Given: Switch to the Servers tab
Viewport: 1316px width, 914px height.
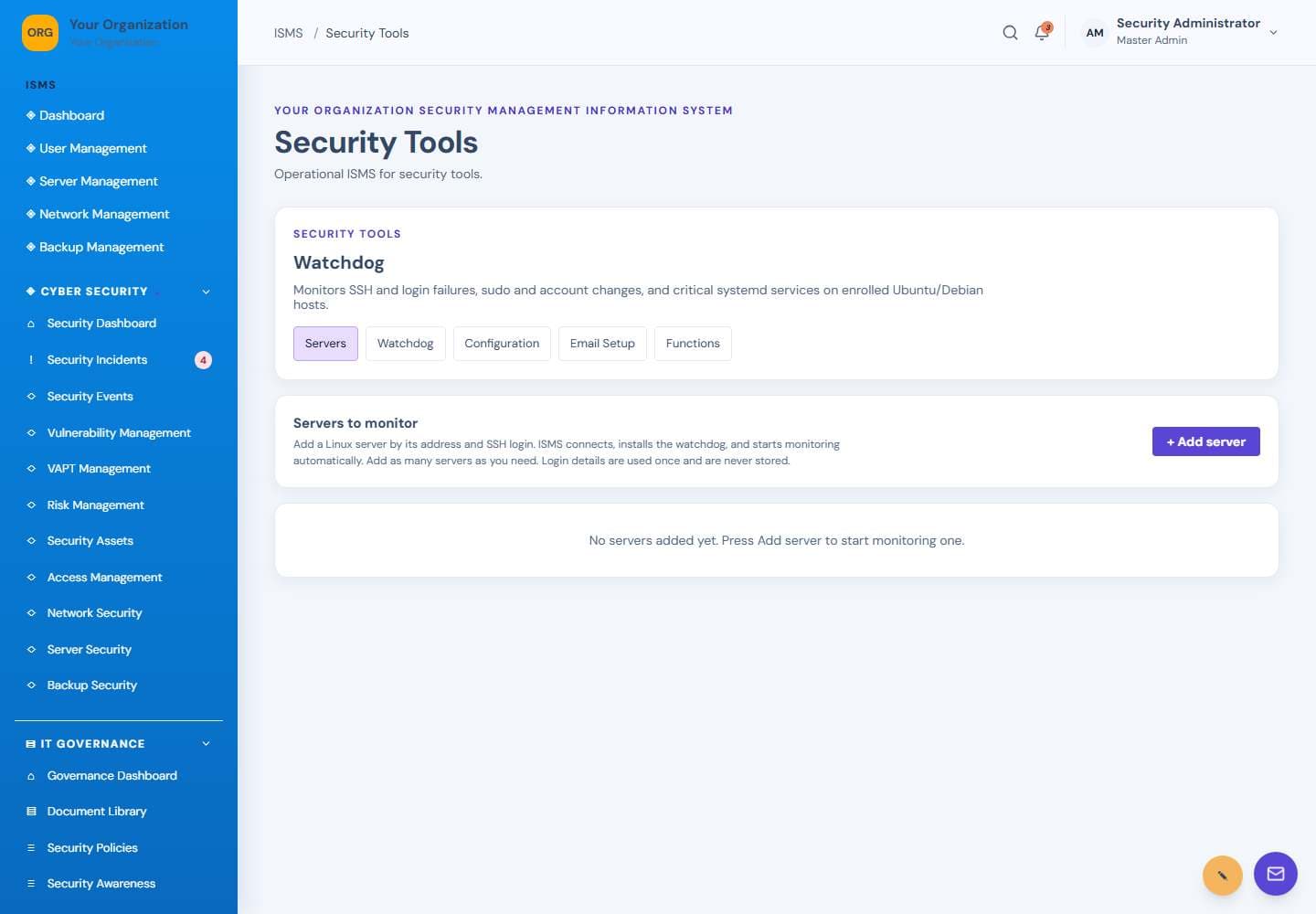Looking at the screenshot, I should (325, 344).
